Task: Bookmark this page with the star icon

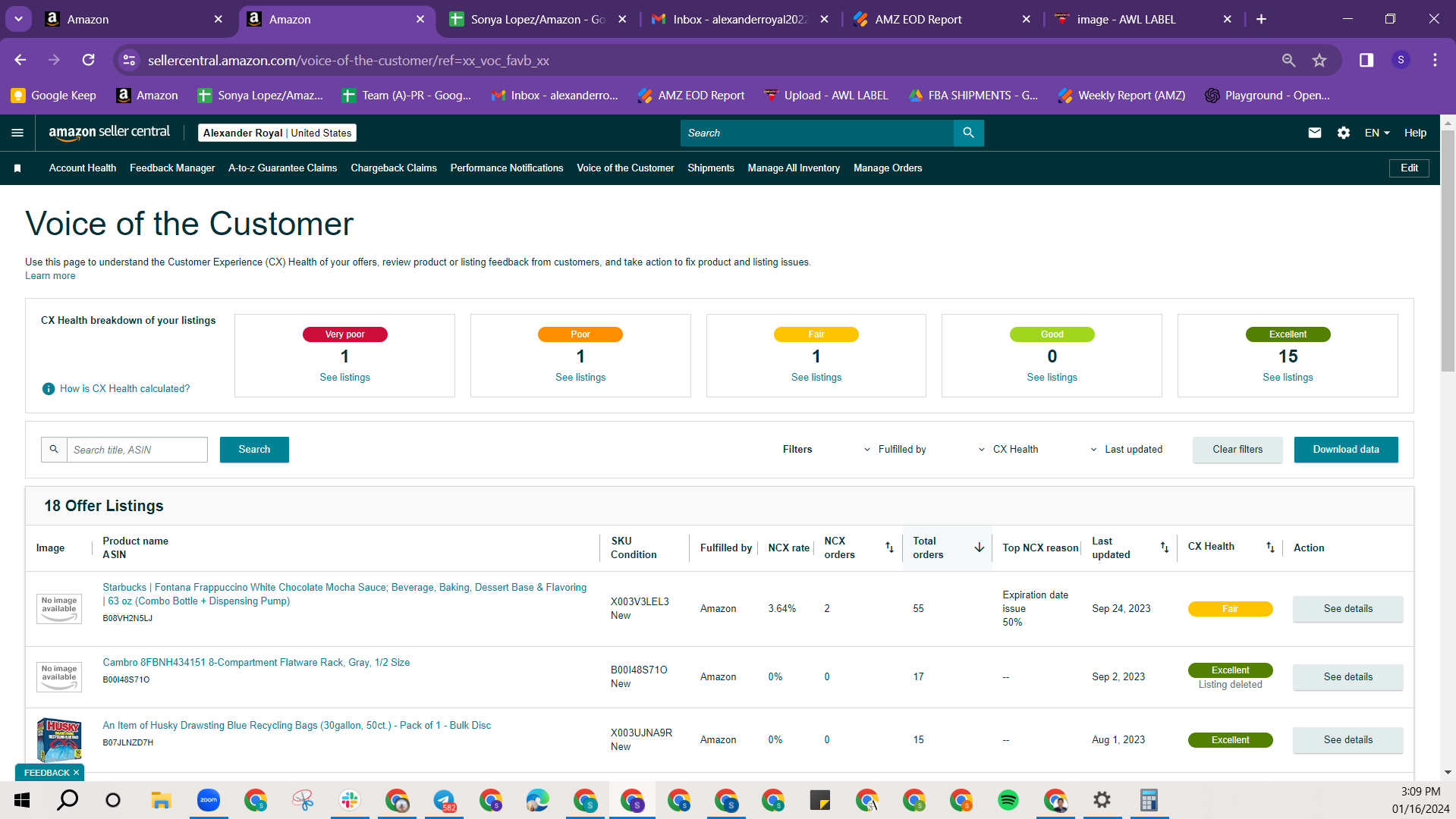Action: (1319, 60)
